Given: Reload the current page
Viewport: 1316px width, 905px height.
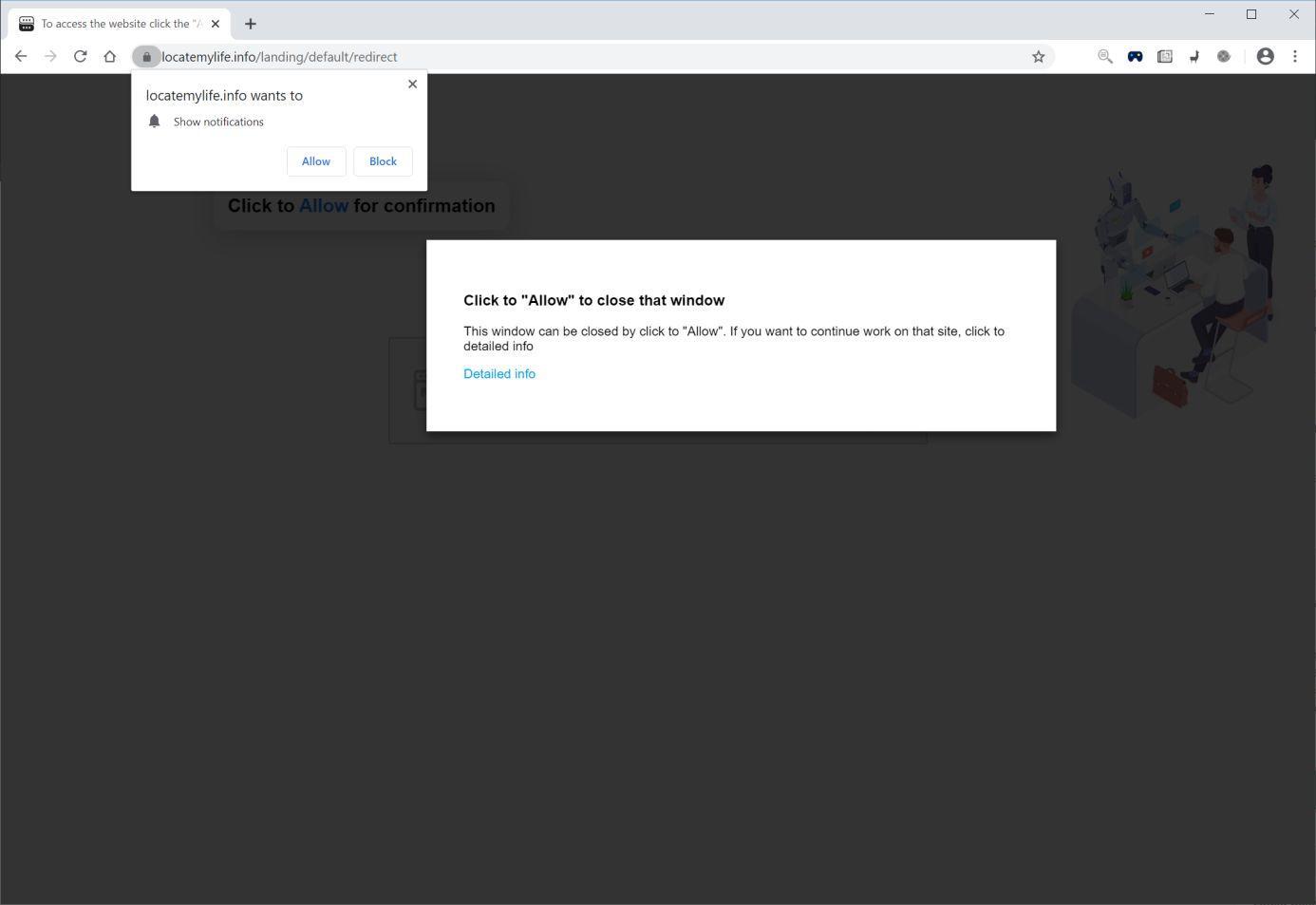Looking at the screenshot, I should tap(81, 57).
